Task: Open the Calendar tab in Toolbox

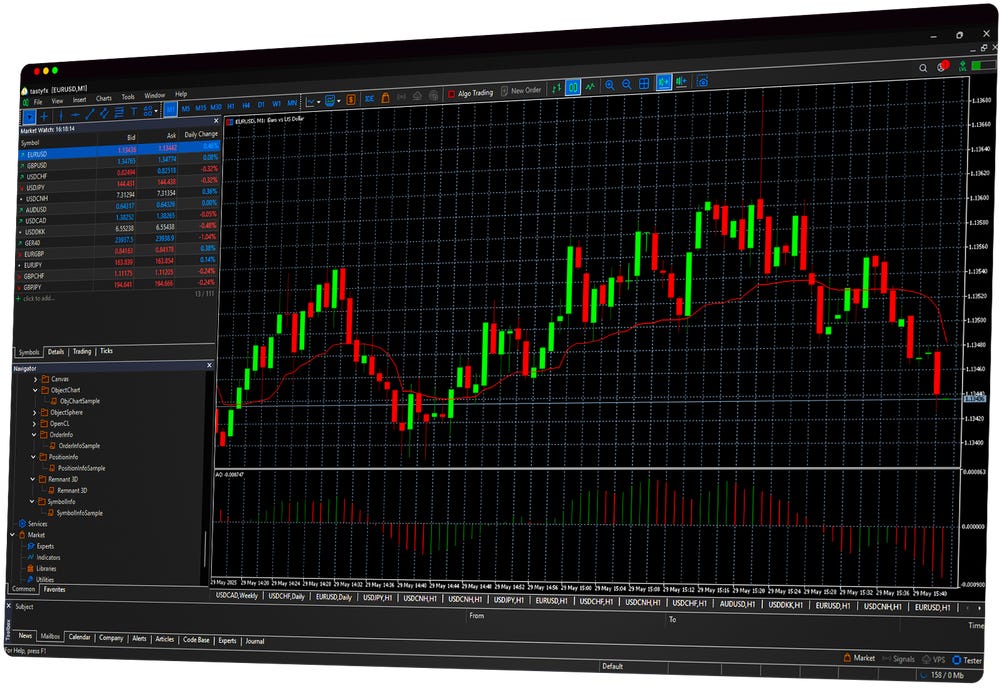Action: (80, 637)
